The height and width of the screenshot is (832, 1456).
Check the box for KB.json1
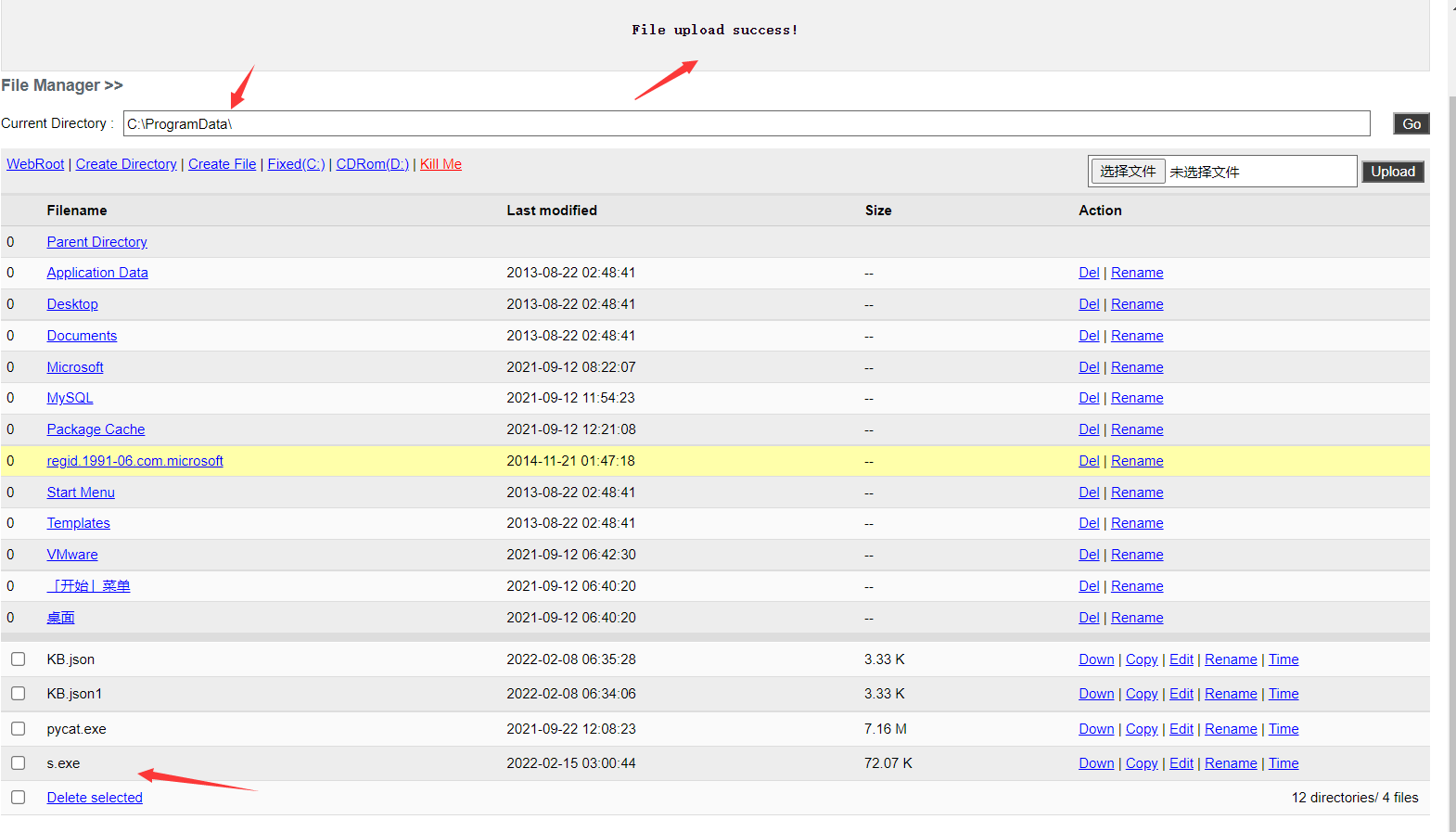[x=18, y=693]
